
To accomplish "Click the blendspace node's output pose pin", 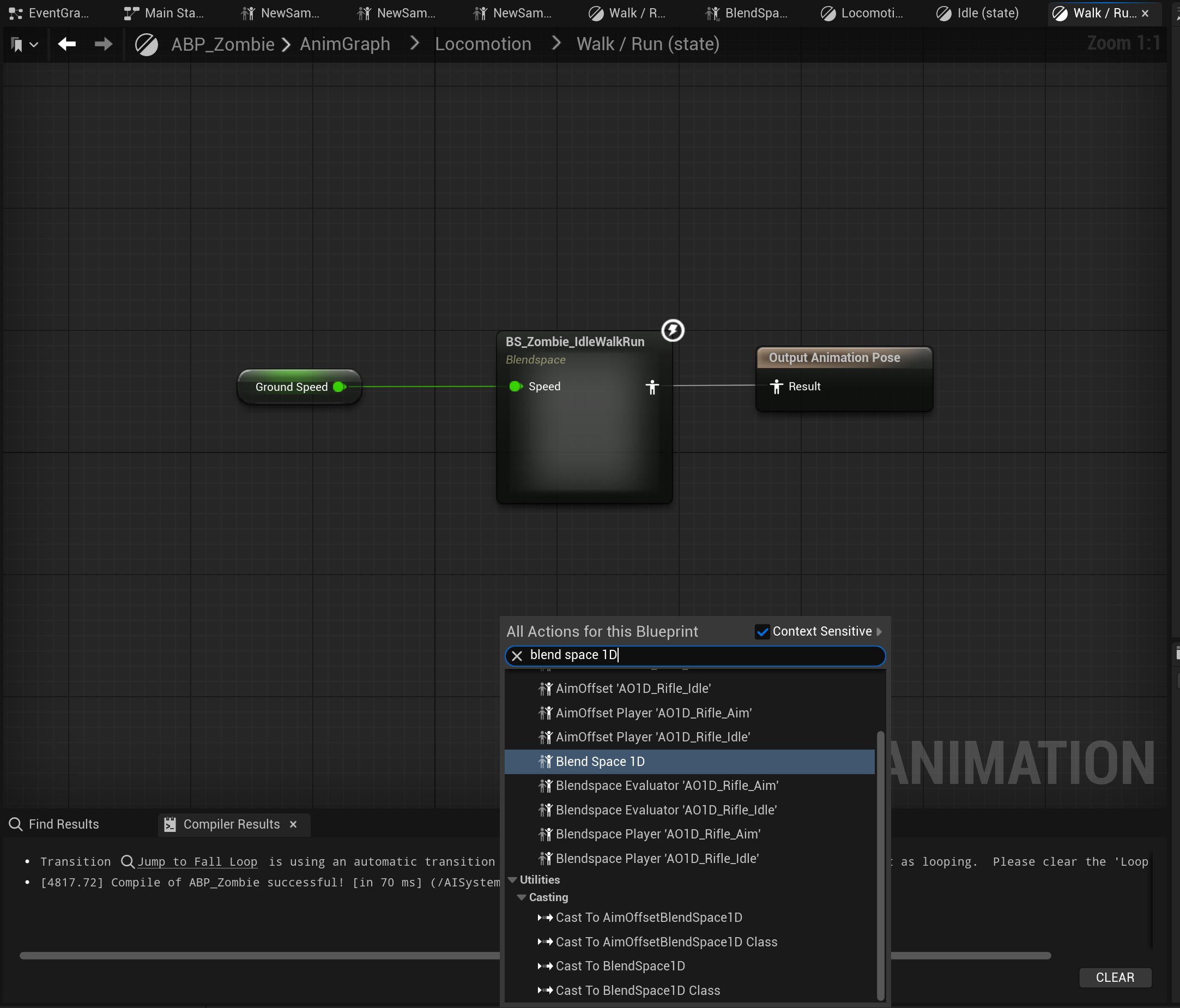I will (x=652, y=387).
